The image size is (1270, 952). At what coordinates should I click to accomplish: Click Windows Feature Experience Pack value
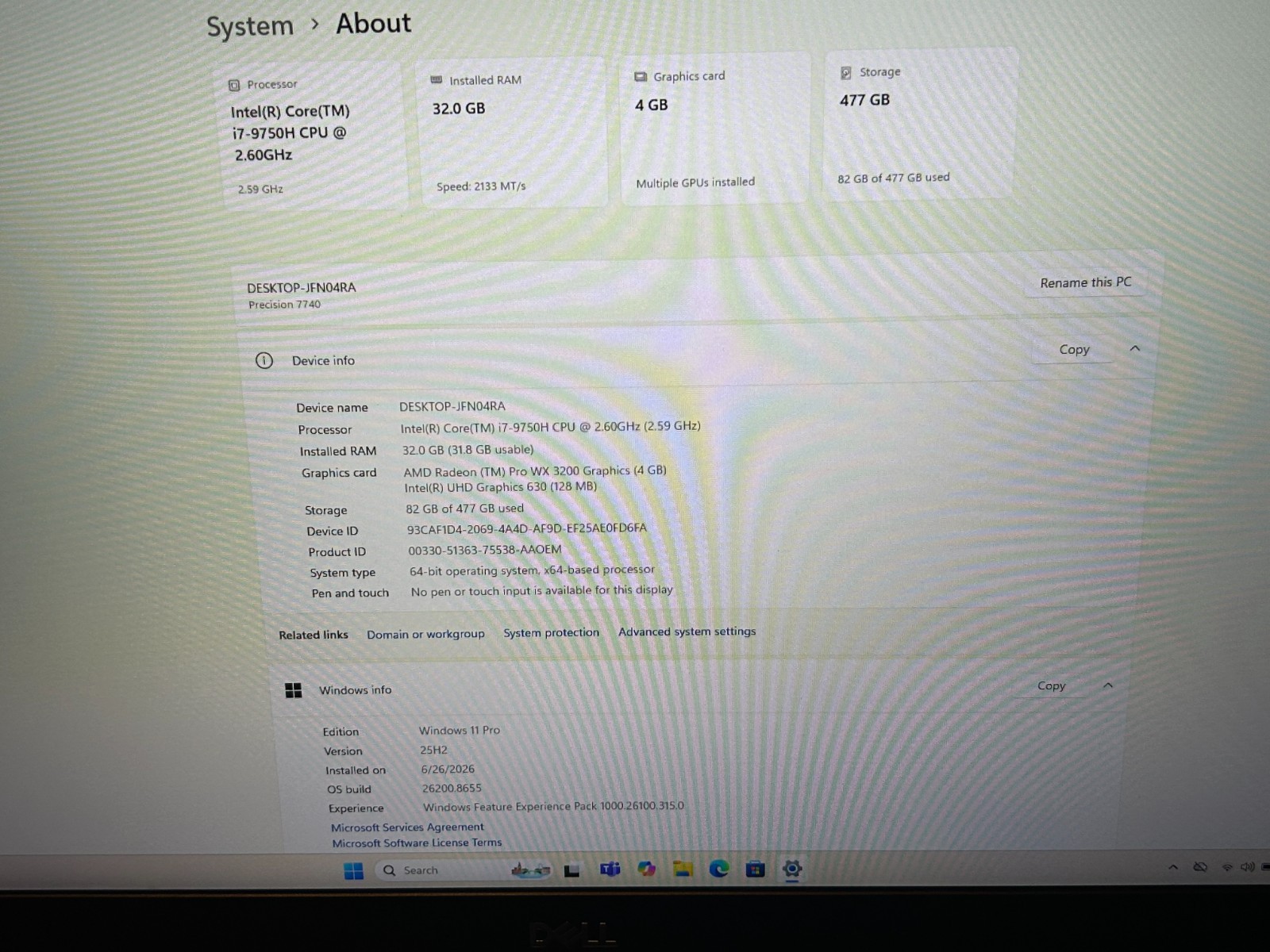point(553,806)
